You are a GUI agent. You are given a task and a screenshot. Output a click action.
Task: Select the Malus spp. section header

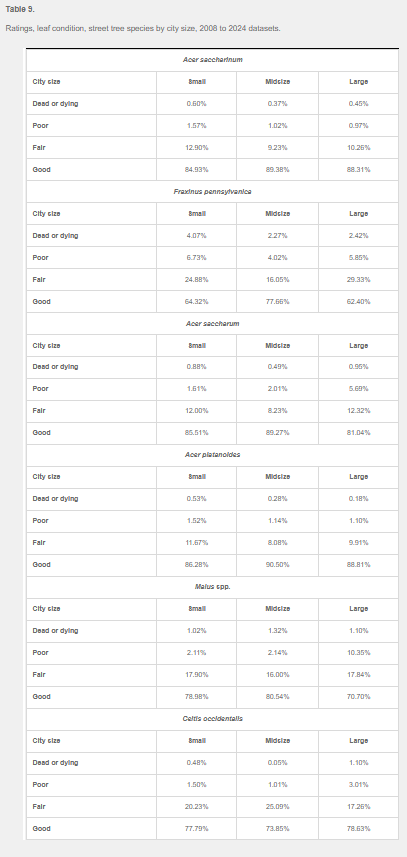[x=213, y=586]
